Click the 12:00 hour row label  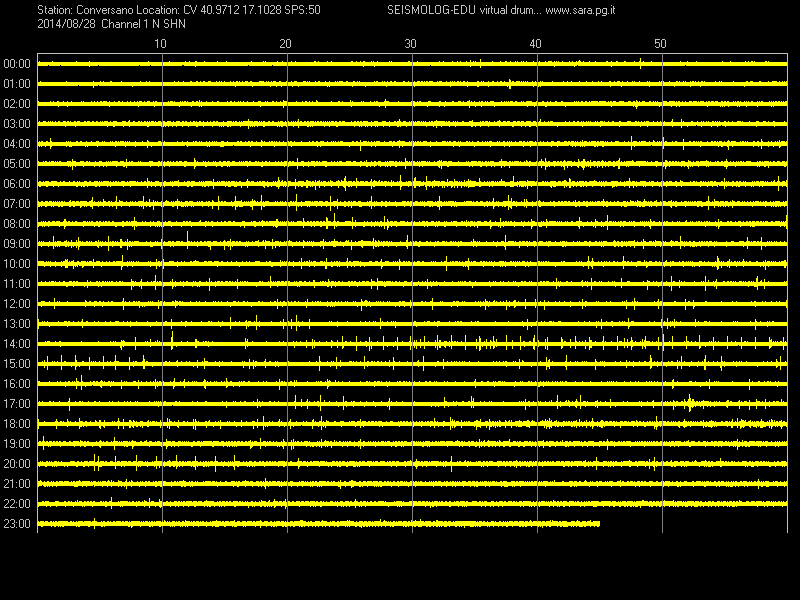(x=17, y=304)
